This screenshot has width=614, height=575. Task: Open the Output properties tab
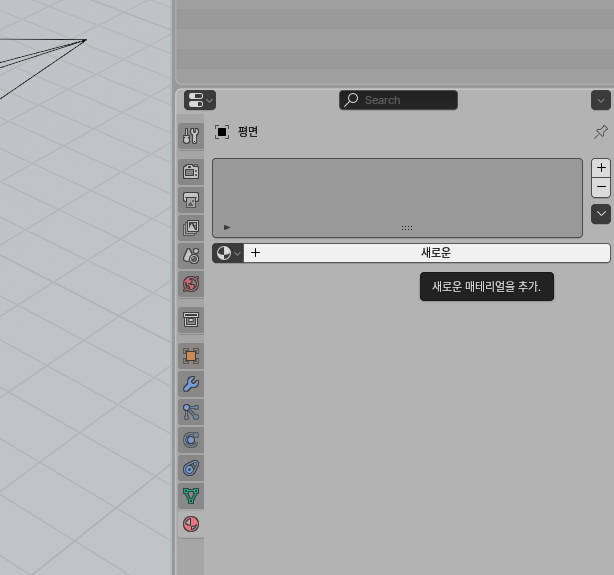click(x=191, y=200)
